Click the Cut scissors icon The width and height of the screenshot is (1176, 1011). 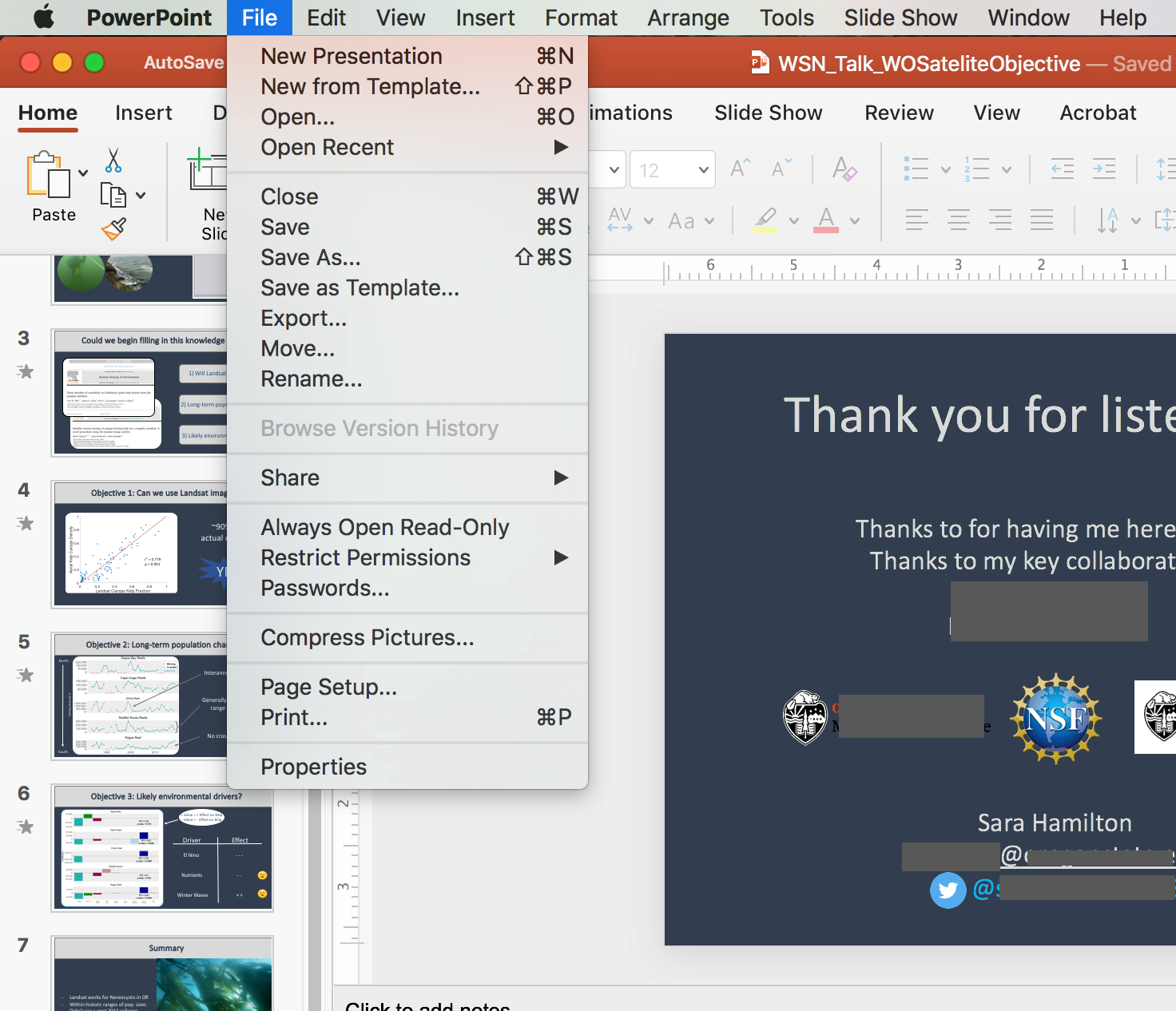click(x=113, y=160)
